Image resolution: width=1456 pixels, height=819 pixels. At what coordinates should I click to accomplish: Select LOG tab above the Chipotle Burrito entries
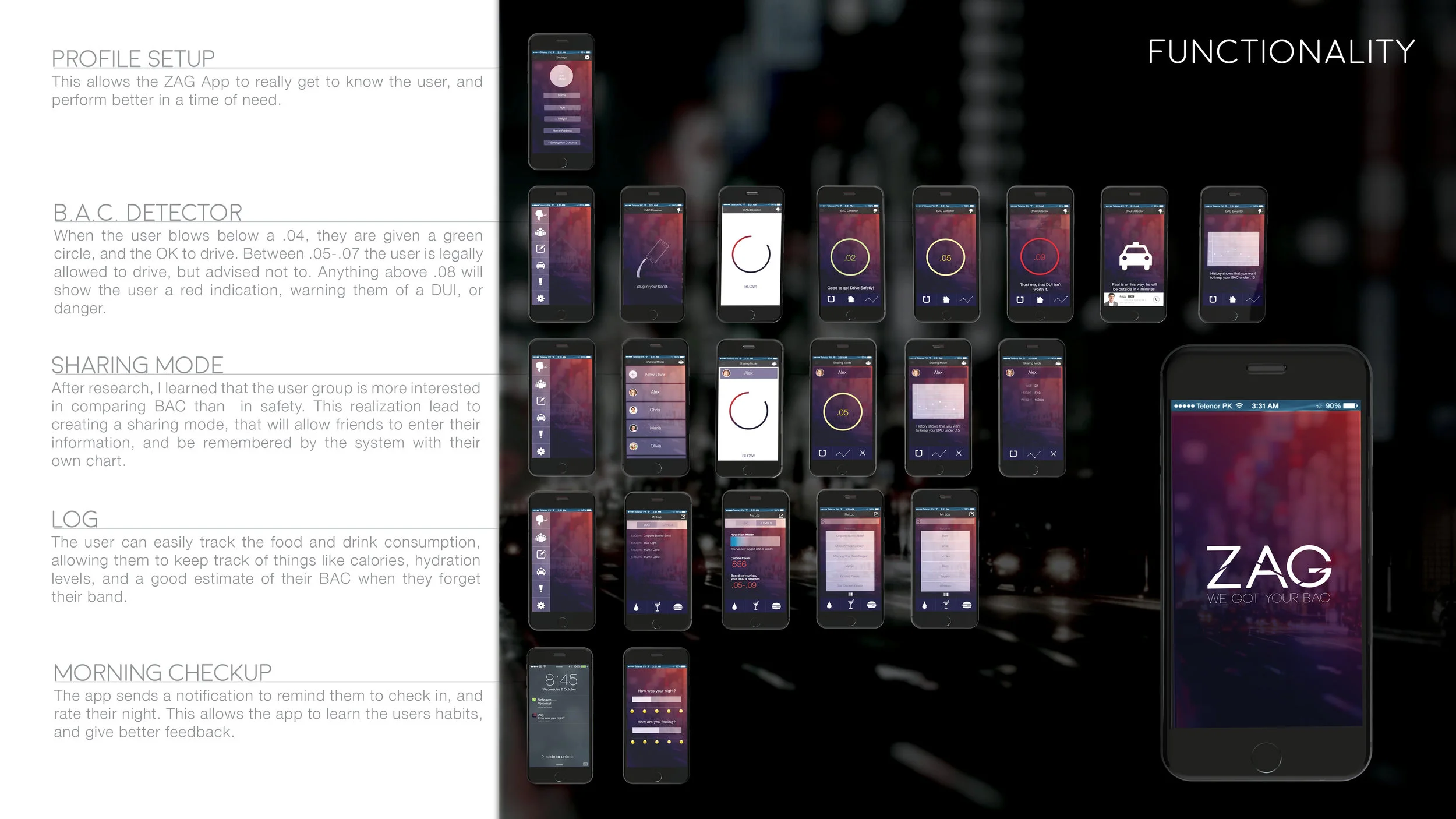pos(646,525)
